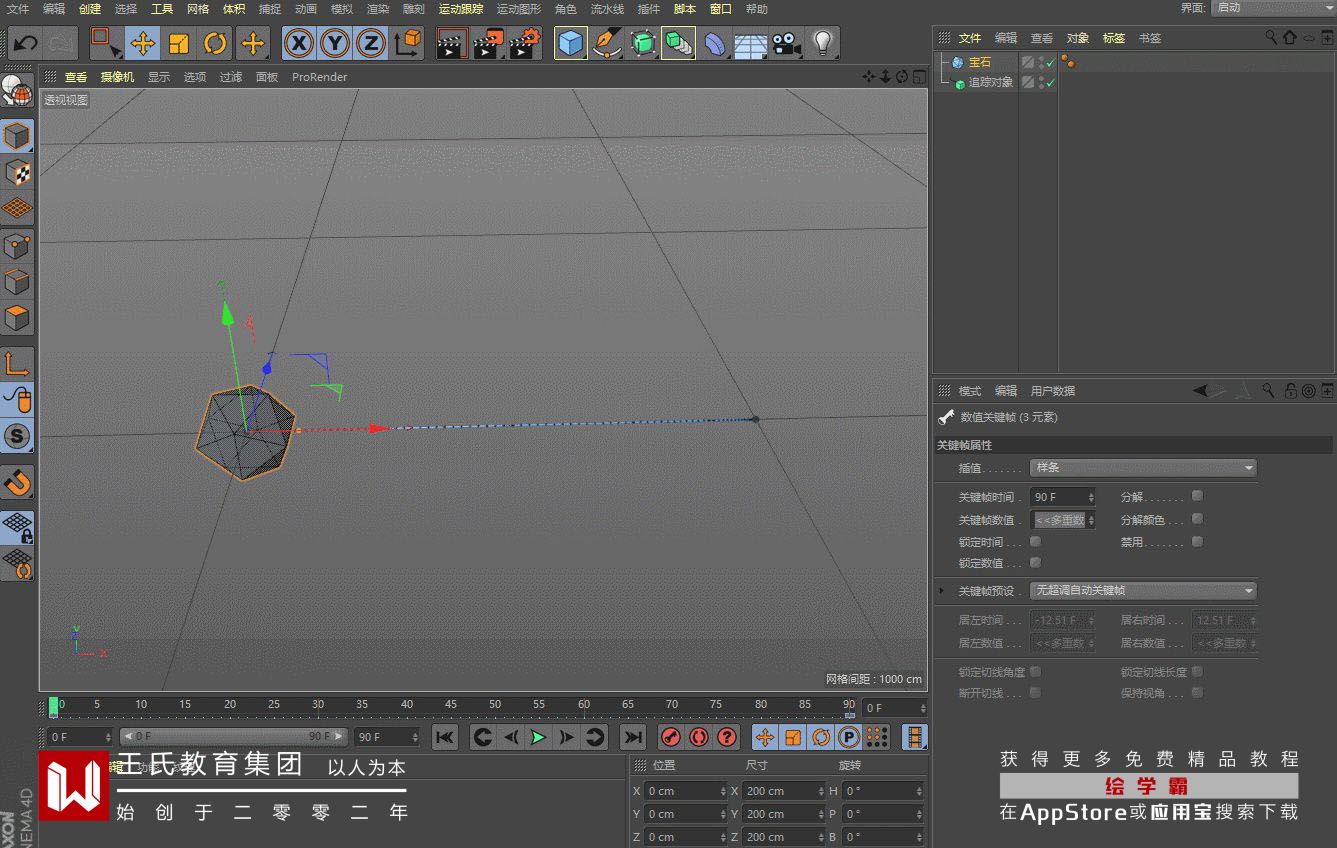This screenshot has height=848, width=1337.
Task: Click the Undo arrow icon
Action: 25,43
